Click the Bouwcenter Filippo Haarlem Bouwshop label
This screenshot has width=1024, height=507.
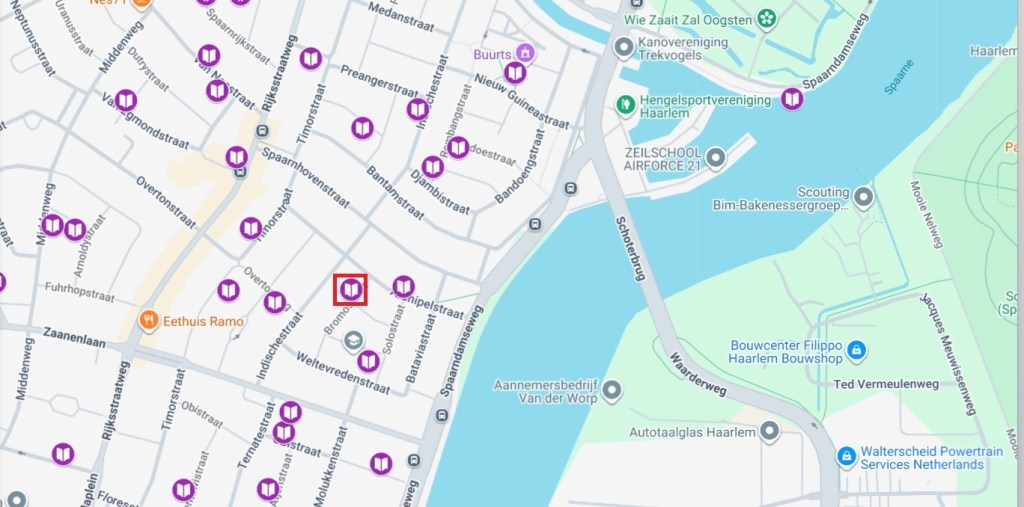click(786, 352)
